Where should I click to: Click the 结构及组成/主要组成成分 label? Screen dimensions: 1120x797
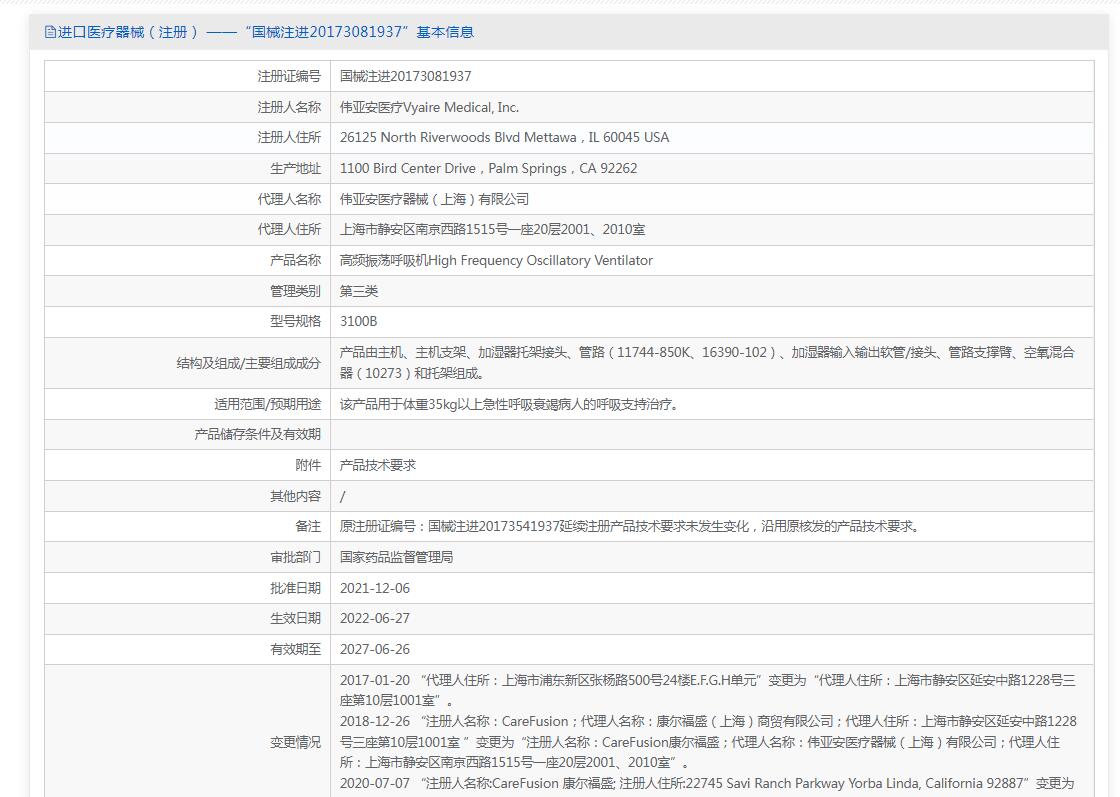(249, 363)
